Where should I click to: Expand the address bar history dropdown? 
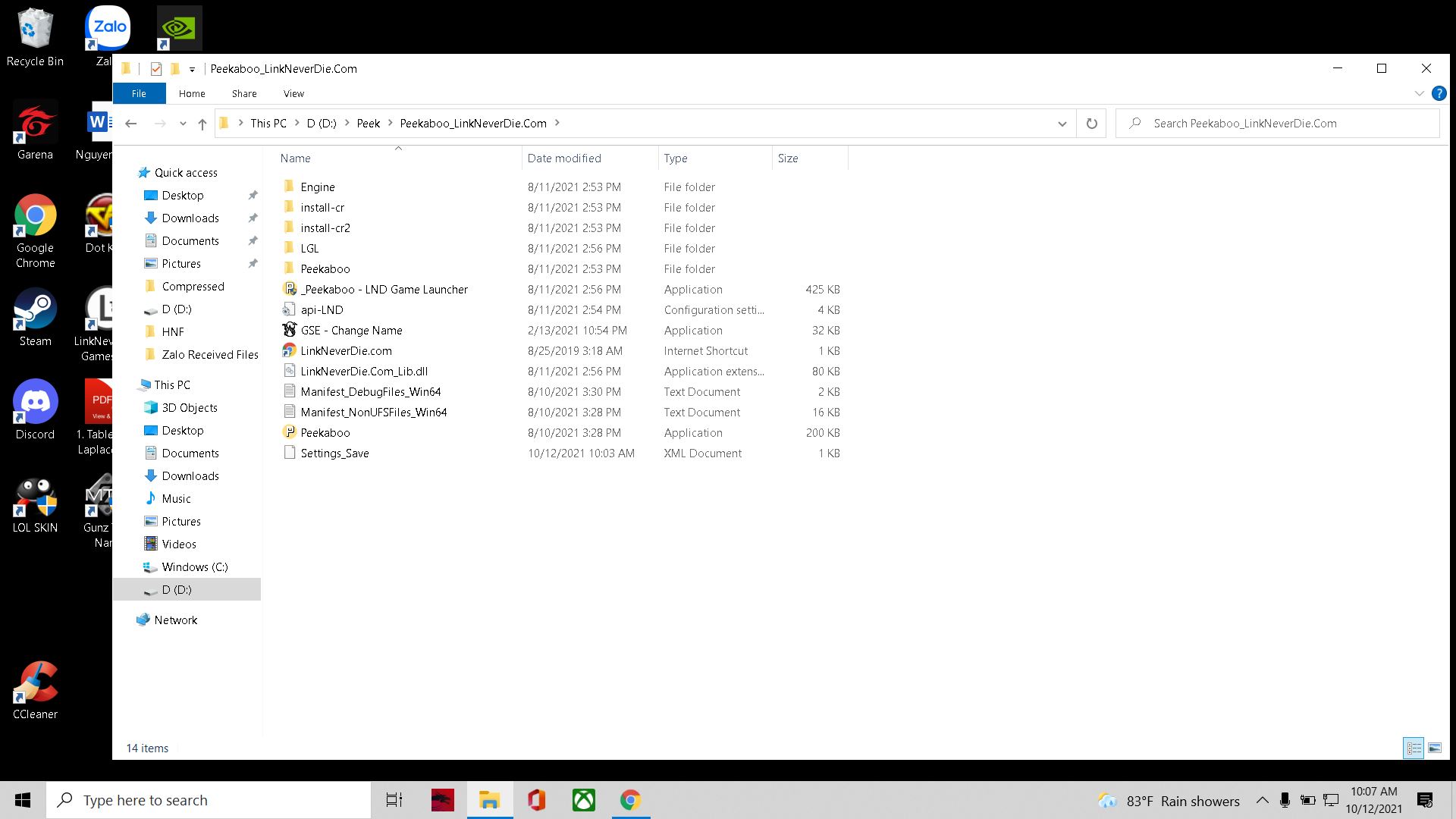click(1062, 124)
